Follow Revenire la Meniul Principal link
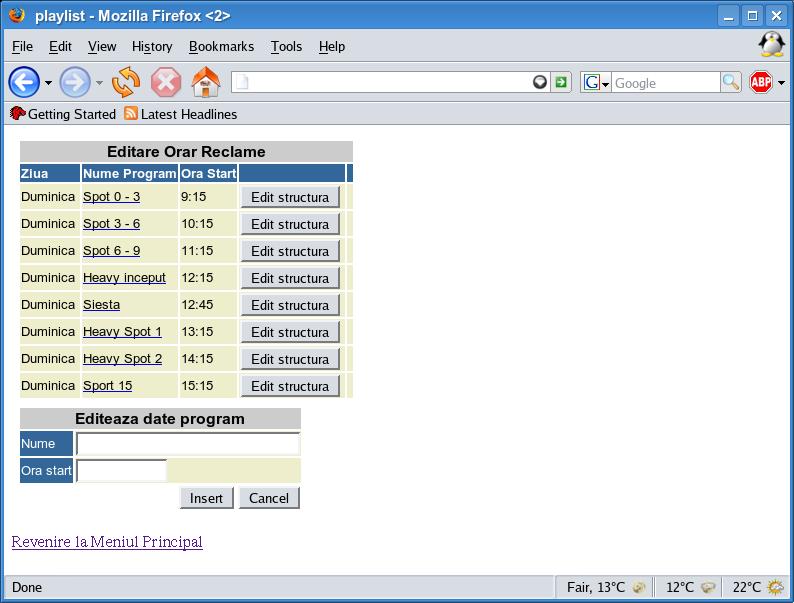 pyautogui.click(x=107, y=542)
